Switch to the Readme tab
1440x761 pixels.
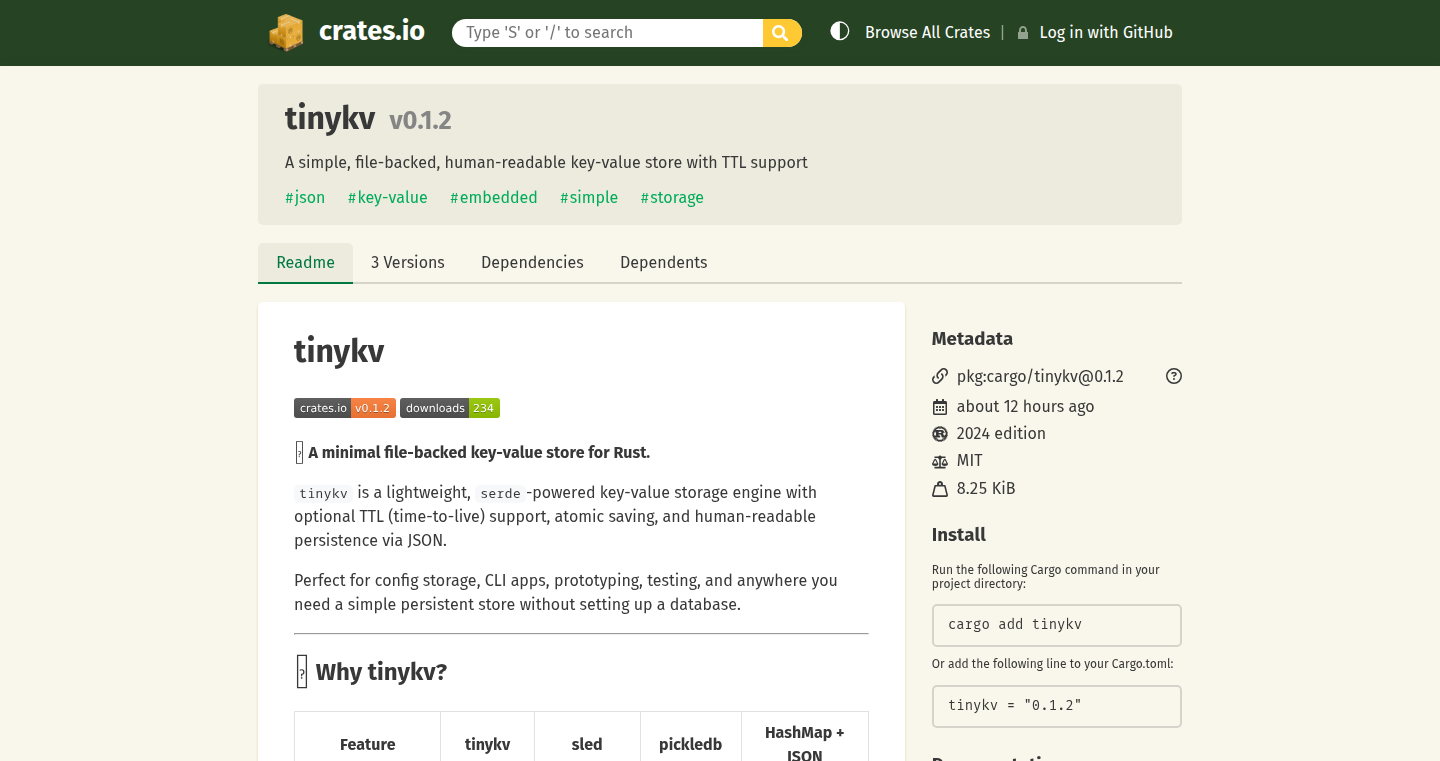(305, 263)
